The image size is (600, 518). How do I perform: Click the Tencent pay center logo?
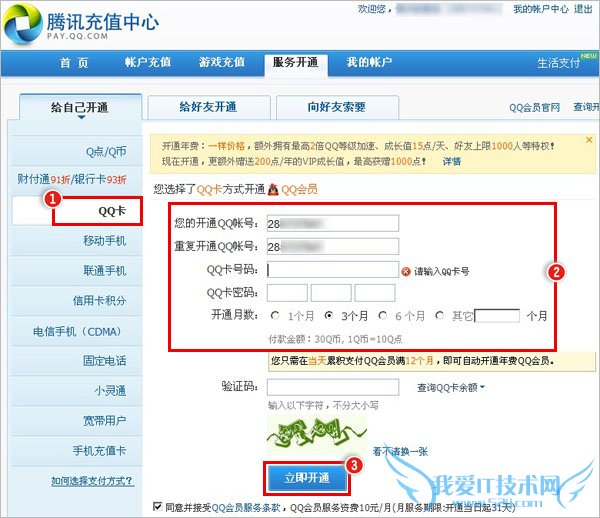click(x=80, y=23)
